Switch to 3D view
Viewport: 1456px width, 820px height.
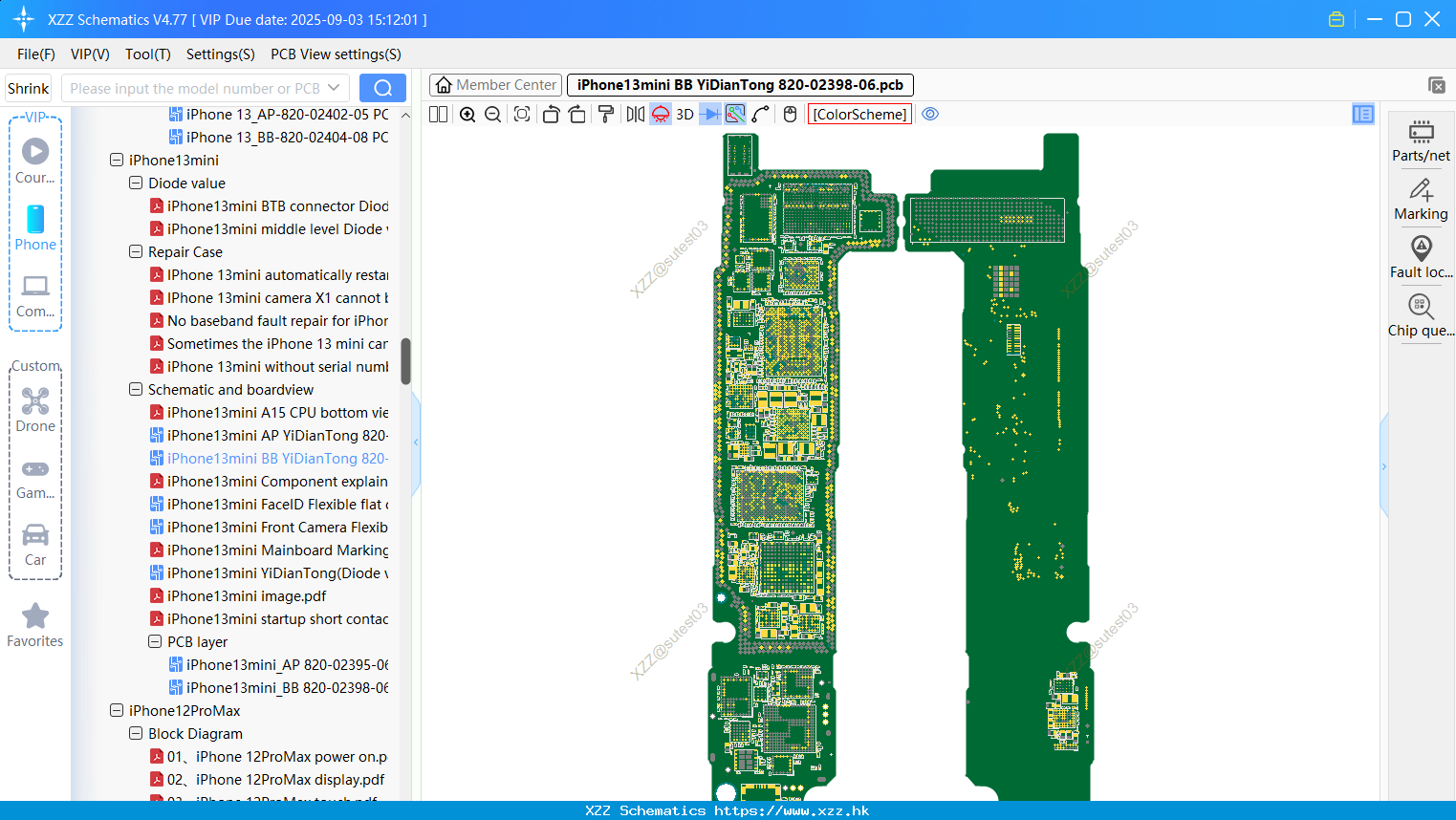pos(685,114)
